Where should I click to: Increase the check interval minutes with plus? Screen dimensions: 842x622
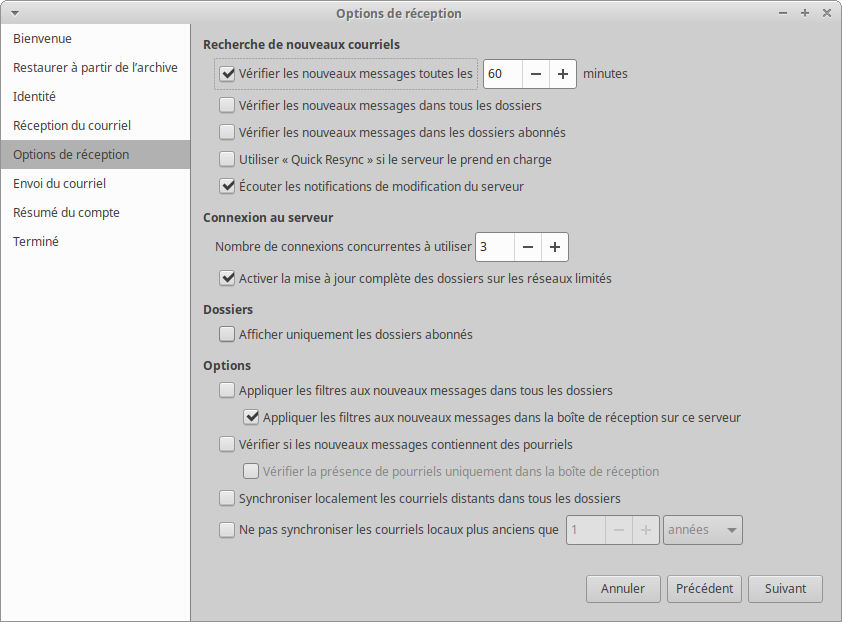tap(563, 74)
